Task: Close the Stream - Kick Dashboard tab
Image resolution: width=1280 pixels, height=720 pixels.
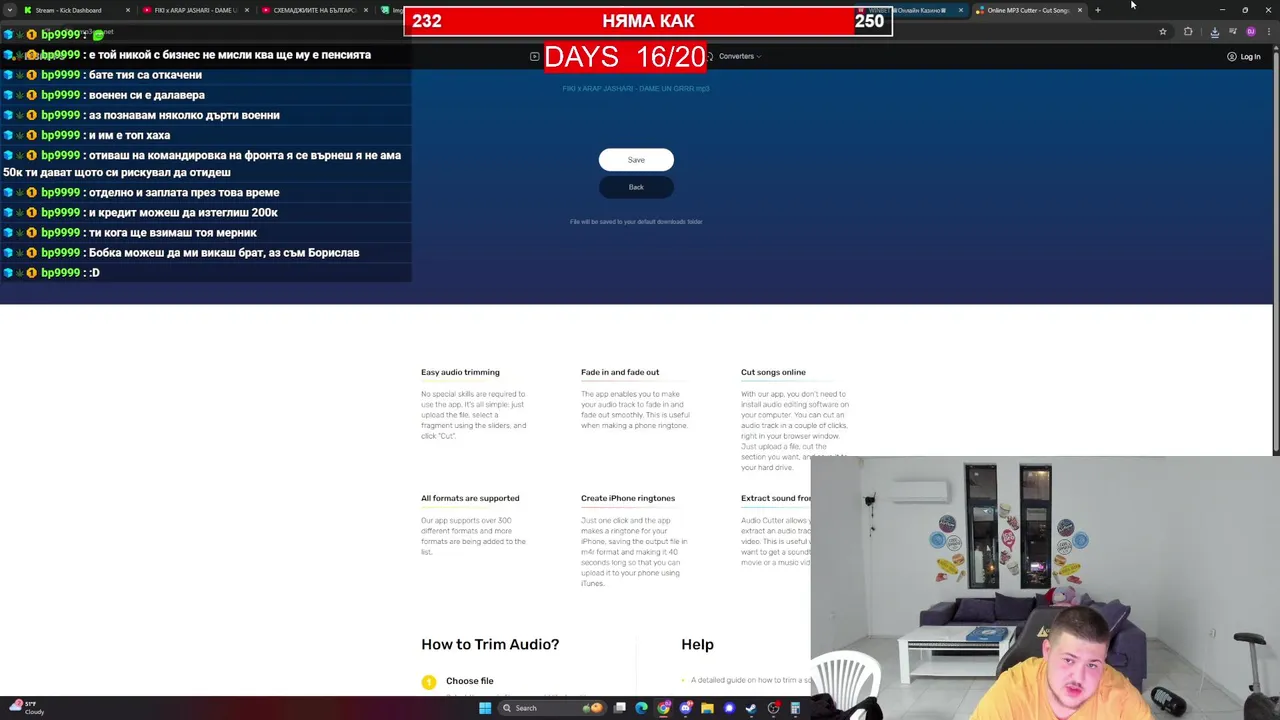Action: [128, 10]
